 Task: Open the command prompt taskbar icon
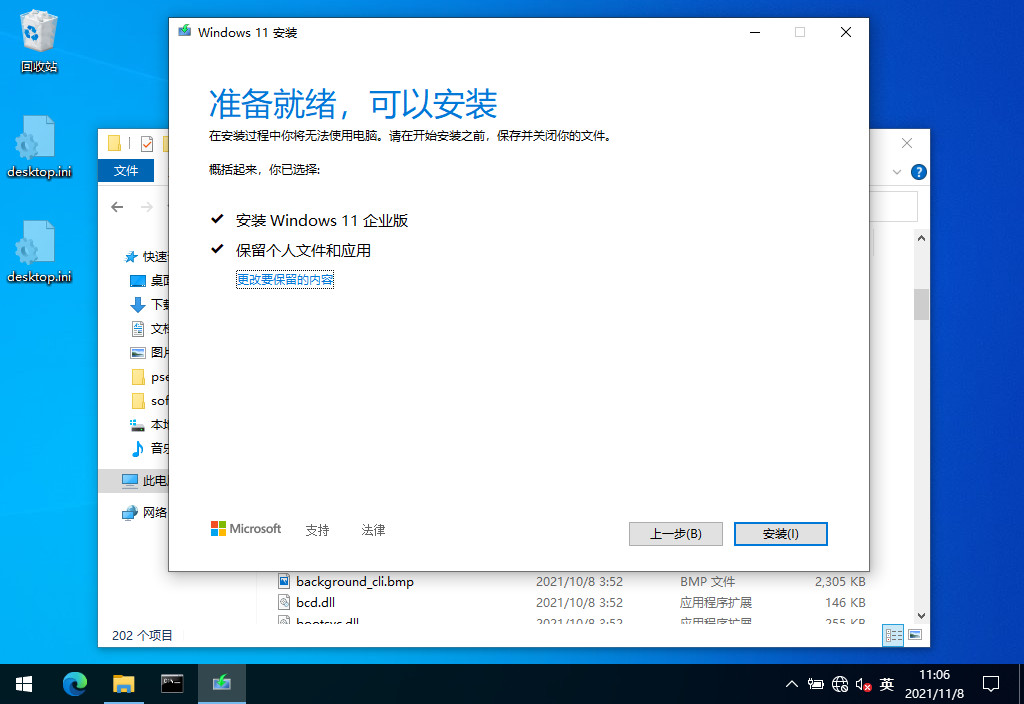pos(172,684)
